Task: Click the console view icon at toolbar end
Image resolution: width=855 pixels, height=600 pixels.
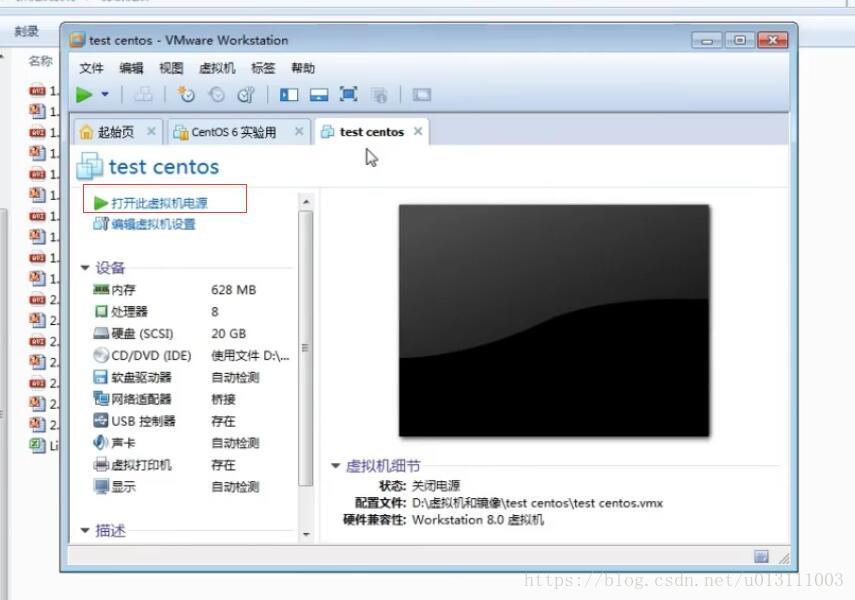Action: [422, 95]
